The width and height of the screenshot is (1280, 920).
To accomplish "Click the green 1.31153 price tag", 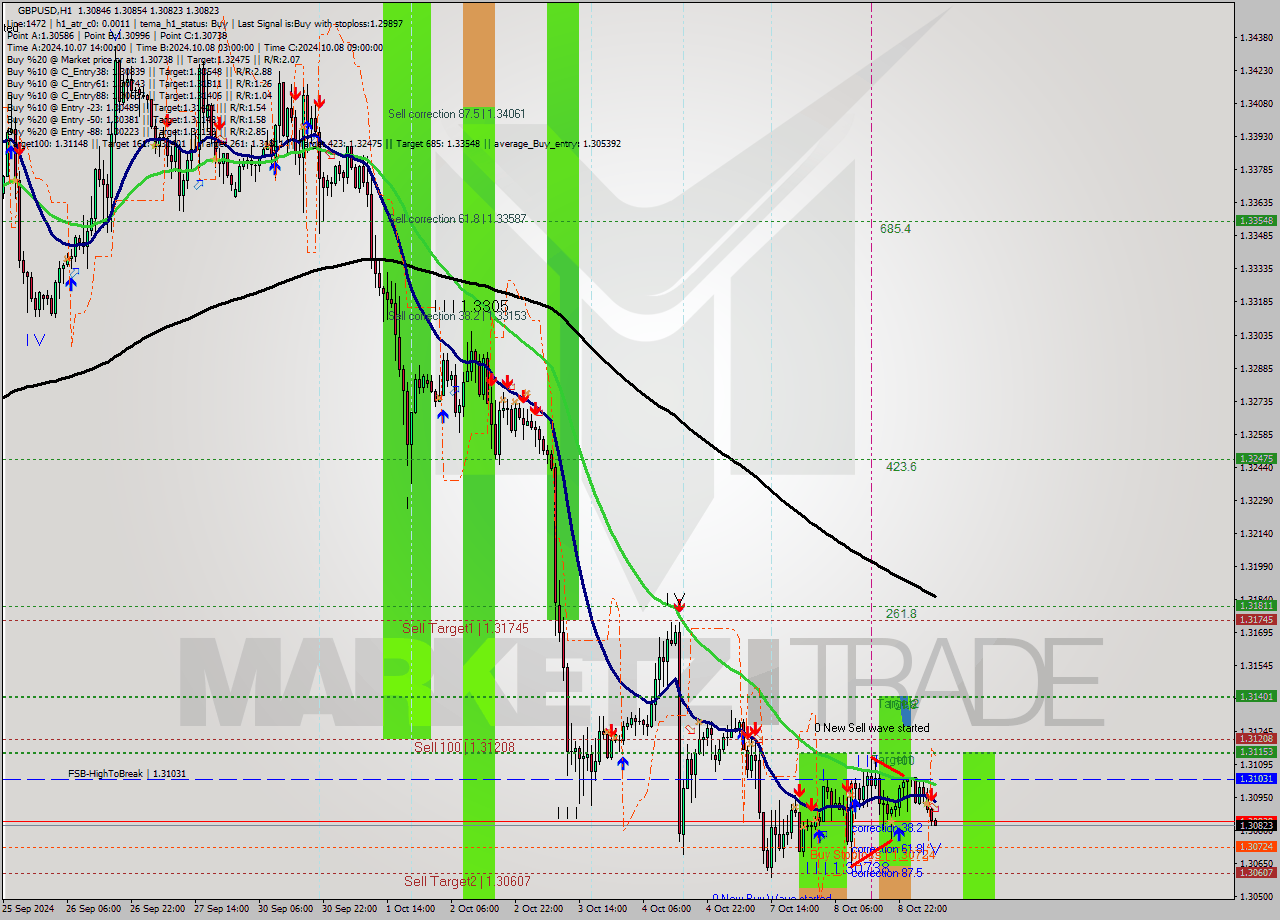I will click(x=1256, y=752).
